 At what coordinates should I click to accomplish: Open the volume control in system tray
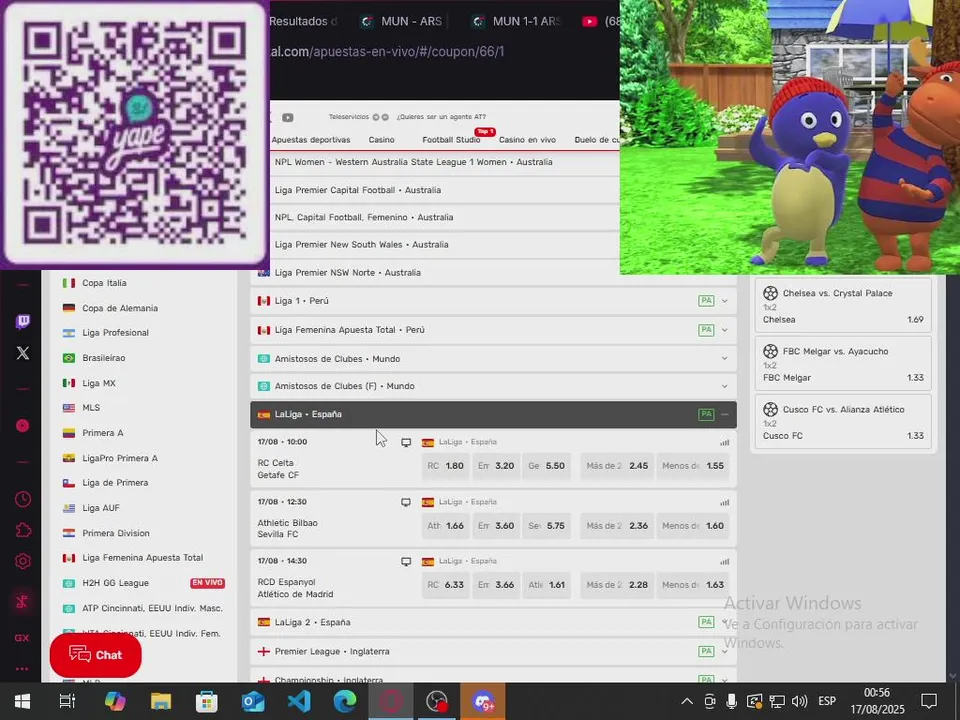(x=799, y=701)
